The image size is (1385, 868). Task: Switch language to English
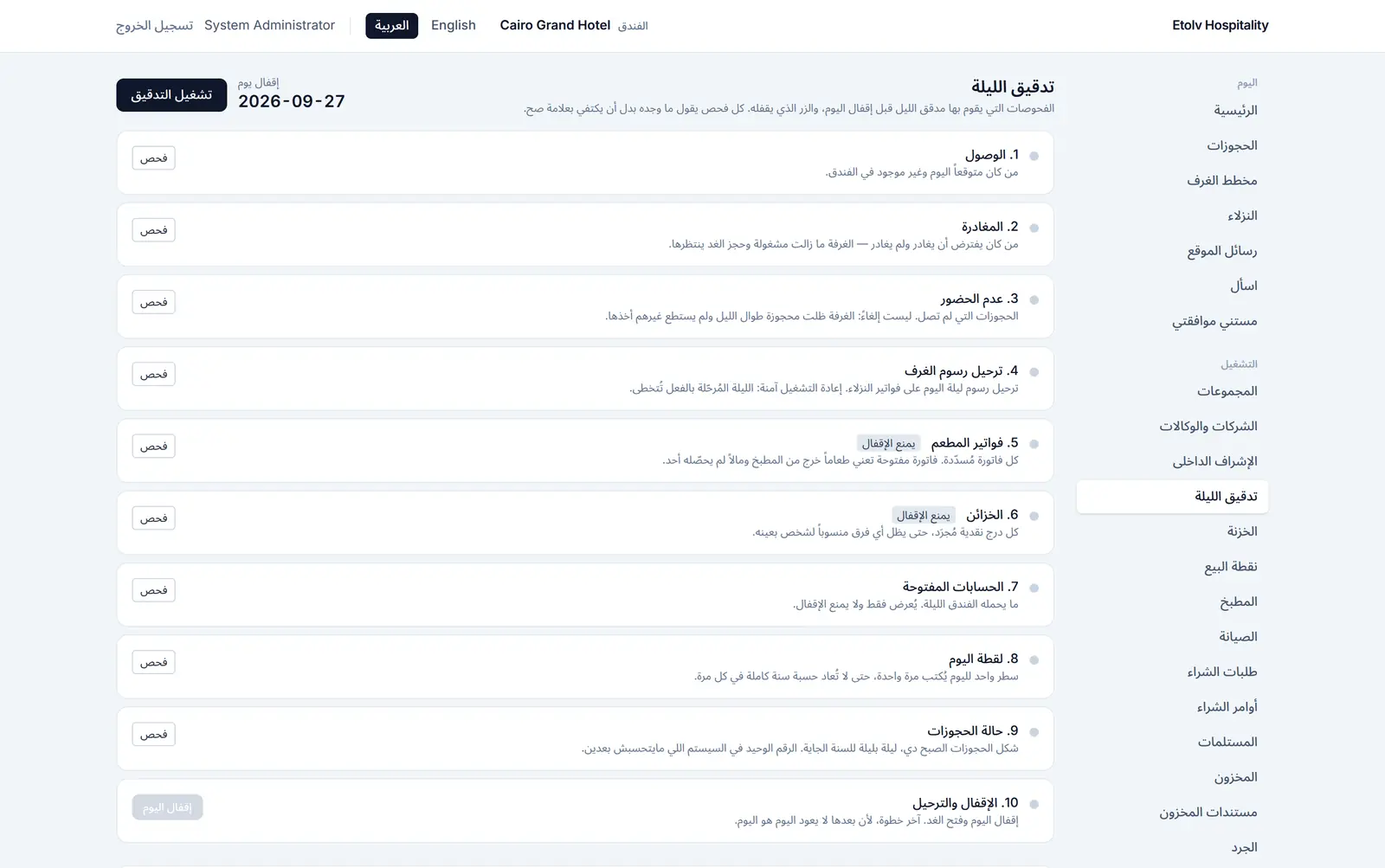point(454,25)
